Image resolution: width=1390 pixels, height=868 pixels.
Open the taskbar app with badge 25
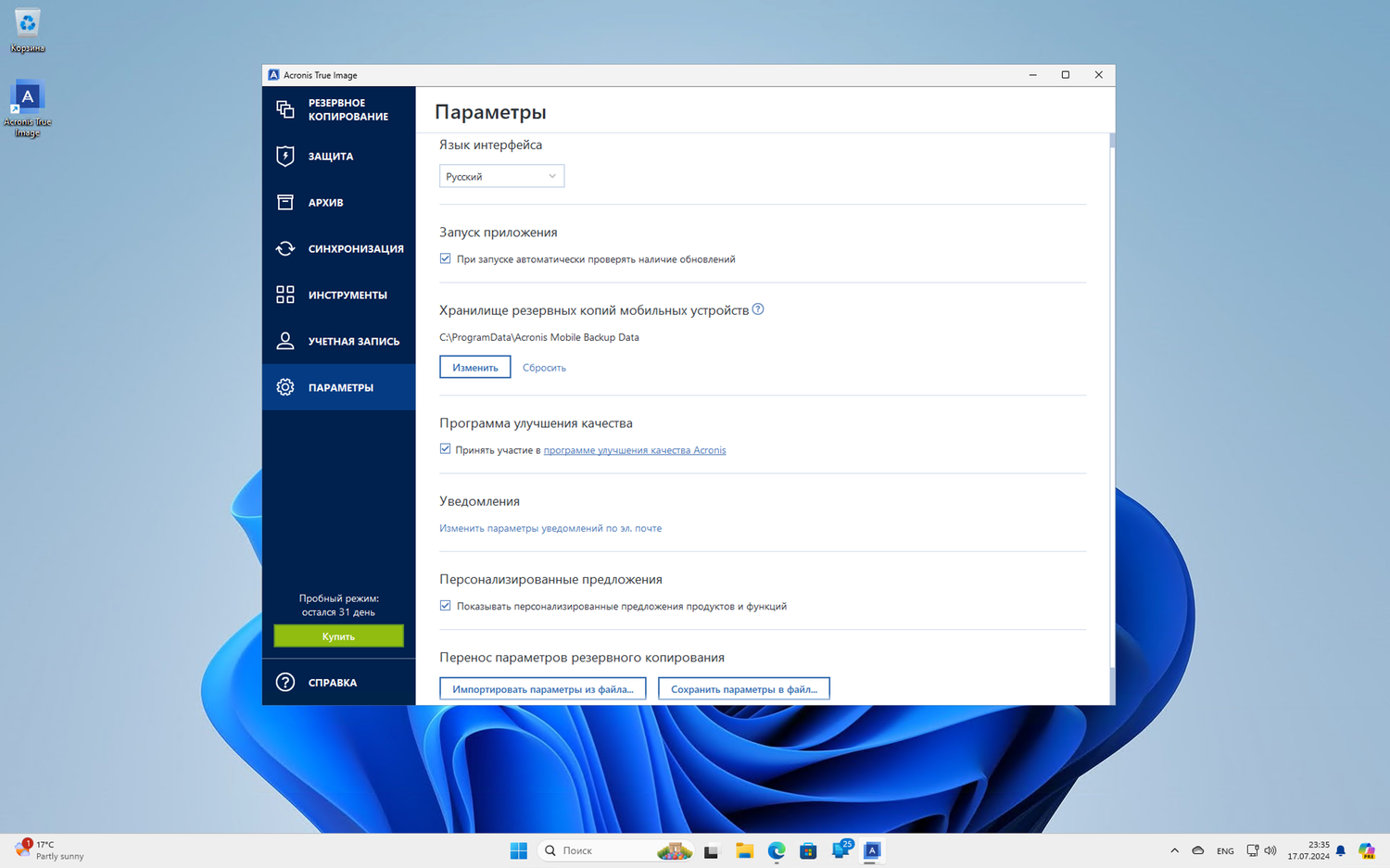click(840, 849)
